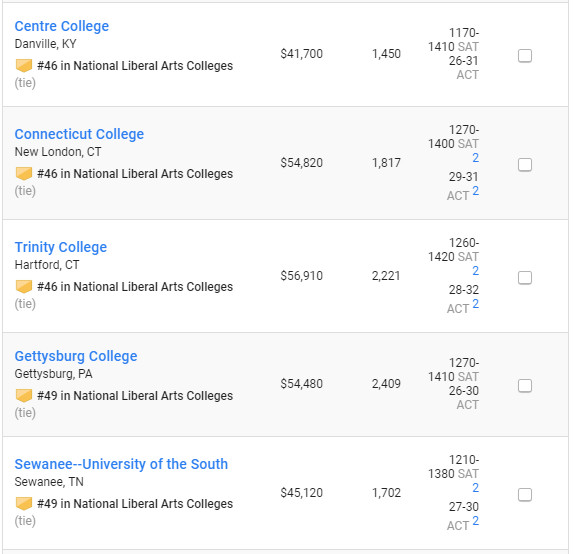Click footnote 2 beside Sewanee ACT score
573x554 pixels.
coord(475,521)
